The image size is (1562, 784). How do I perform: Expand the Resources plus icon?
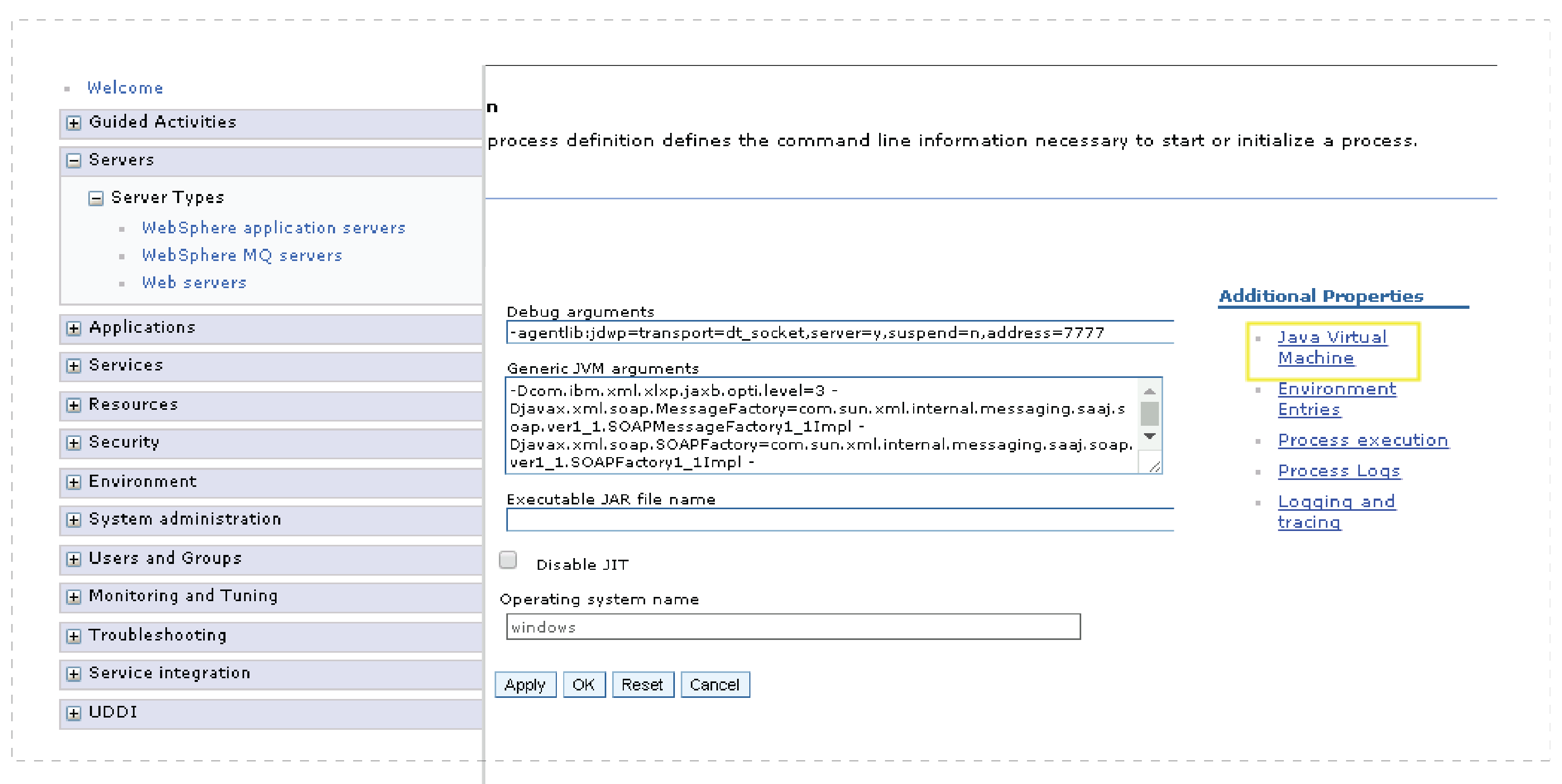point(73,406)
